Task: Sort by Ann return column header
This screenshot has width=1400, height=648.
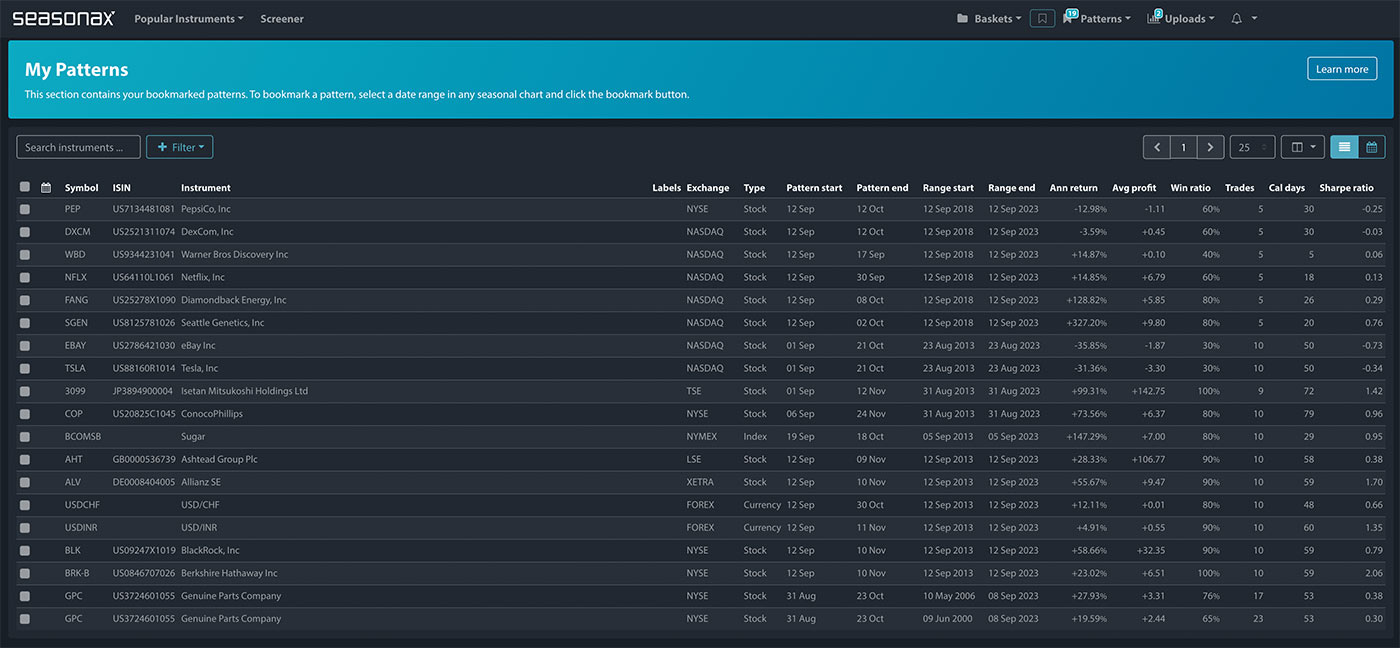Action: 1073,187
